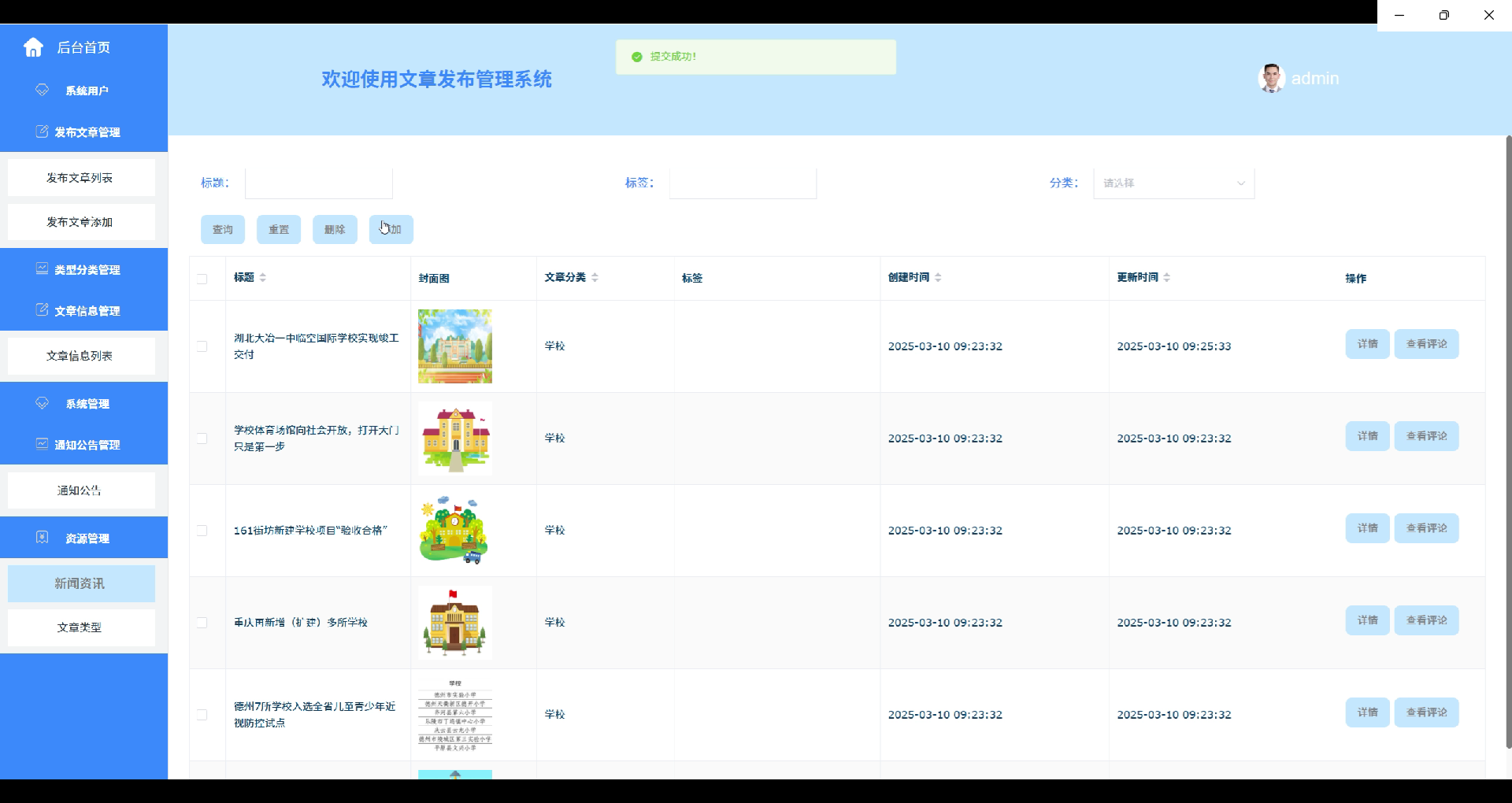Check the row mentioning 多所学校

(202, 623)
